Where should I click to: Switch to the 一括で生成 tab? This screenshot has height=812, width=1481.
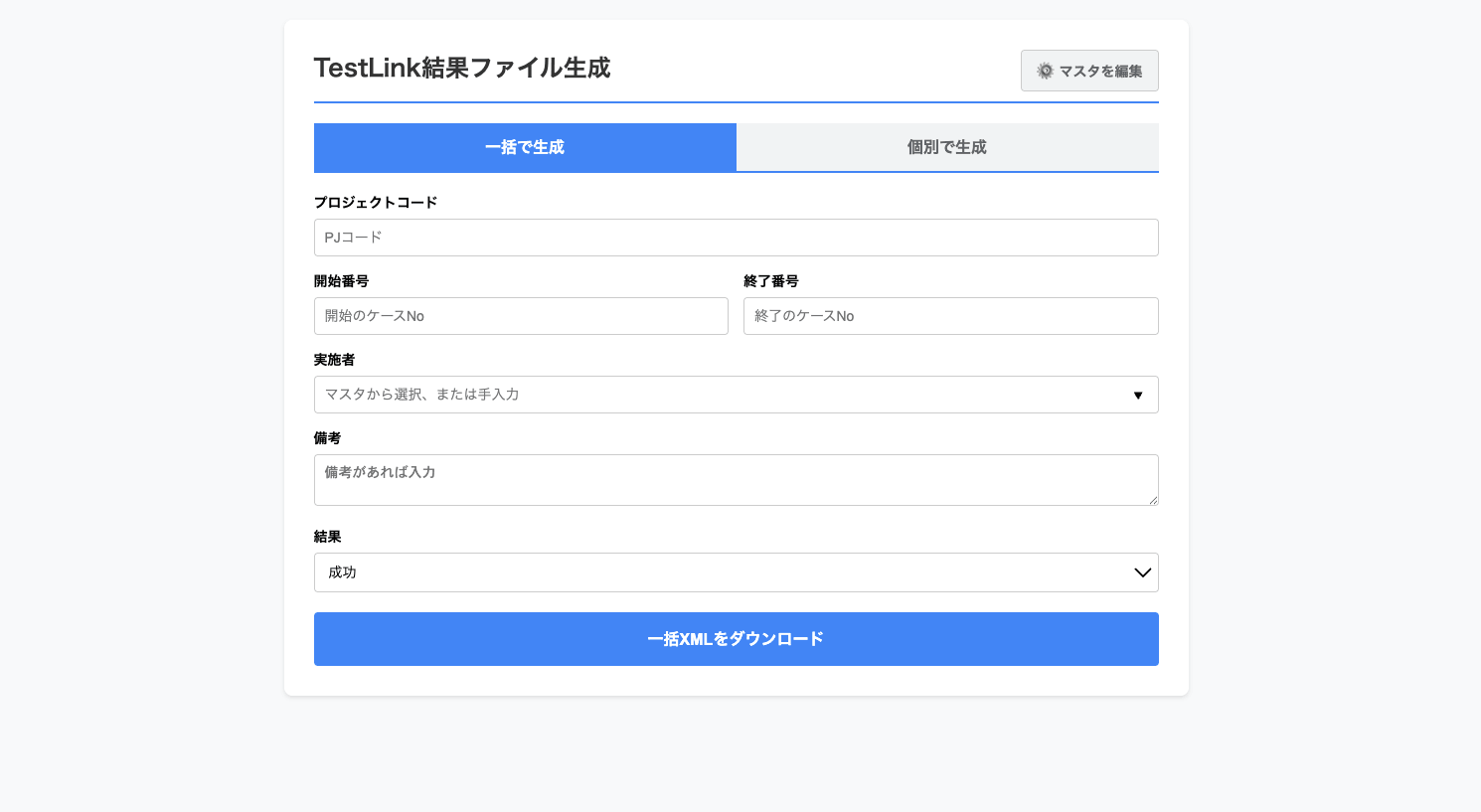525,147
